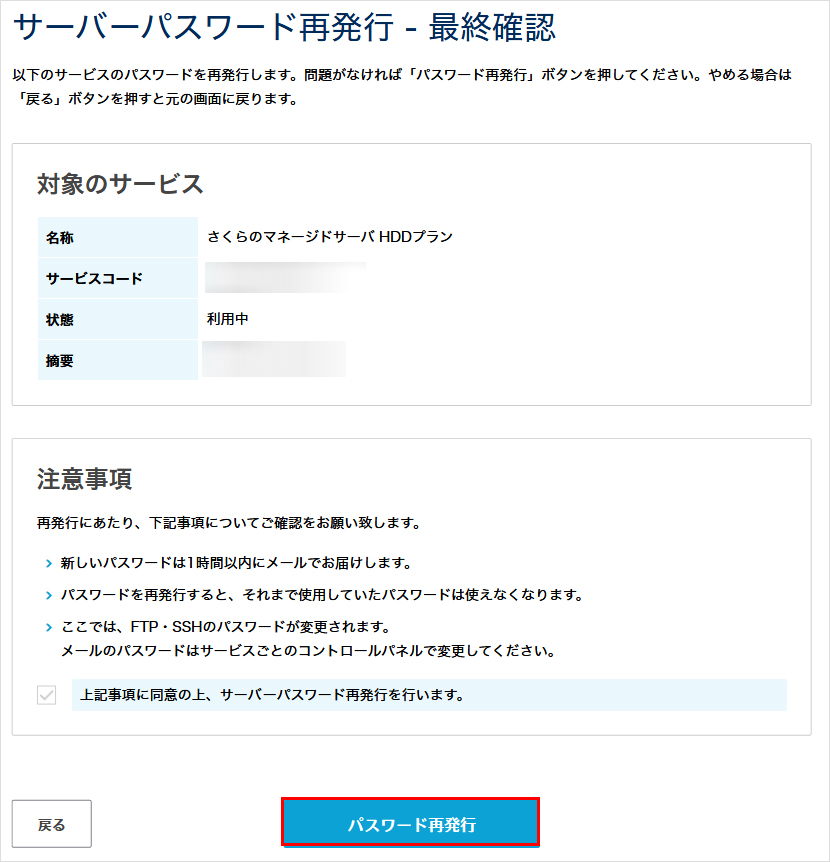This screenshot has width=830, height=862.
Task: Click the 戻る button to go back
Action: pyautogui.click(x=51, y=823)
